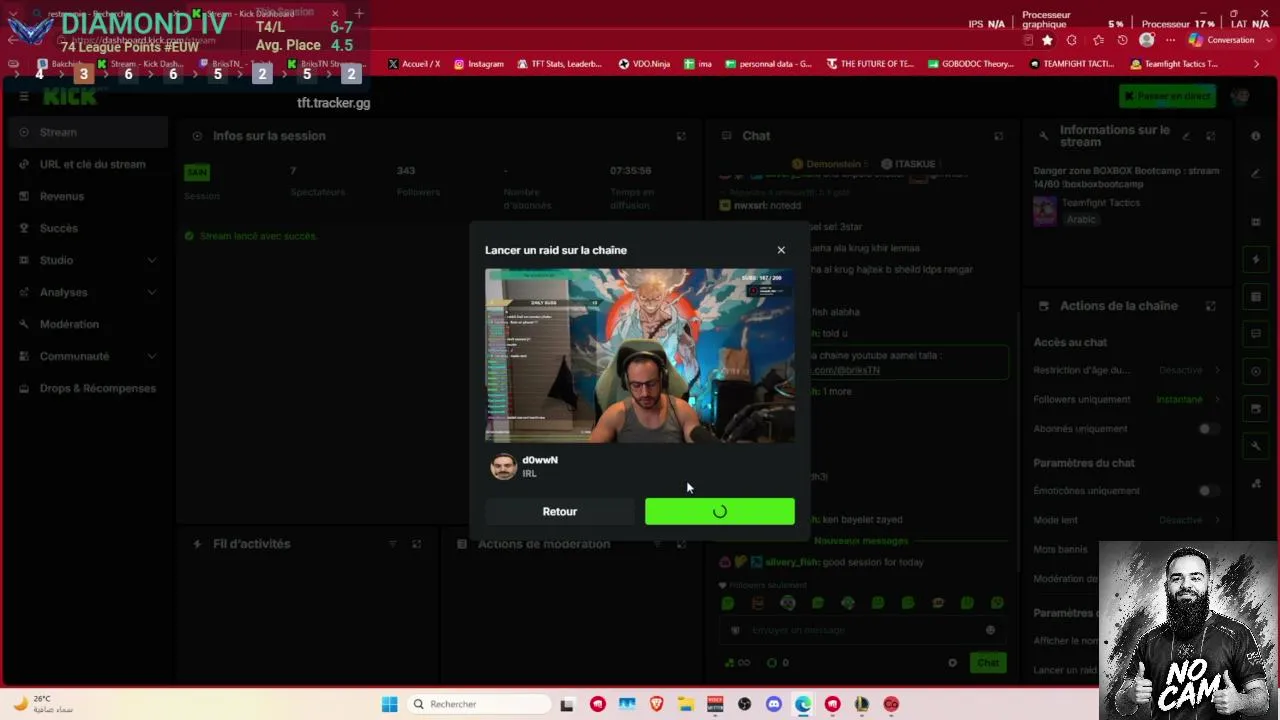Click the wrench icon in right rail
Screen dimensions: 1280x720
(1256, 446)
